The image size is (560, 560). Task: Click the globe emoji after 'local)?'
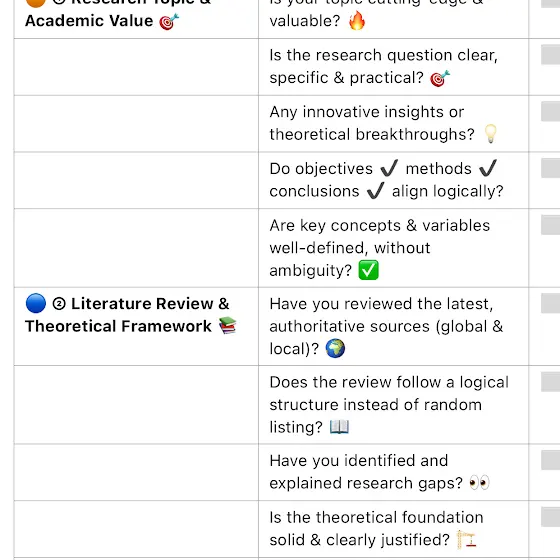click(x=335, y=348)
